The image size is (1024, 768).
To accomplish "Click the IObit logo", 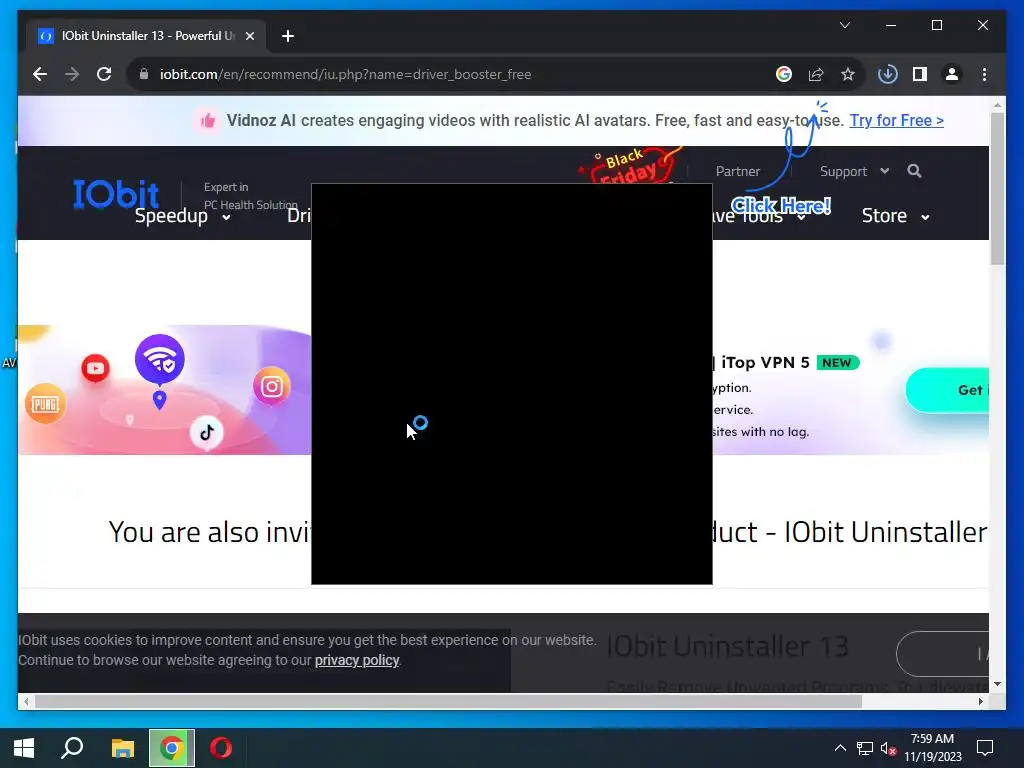I will point(116,194).
